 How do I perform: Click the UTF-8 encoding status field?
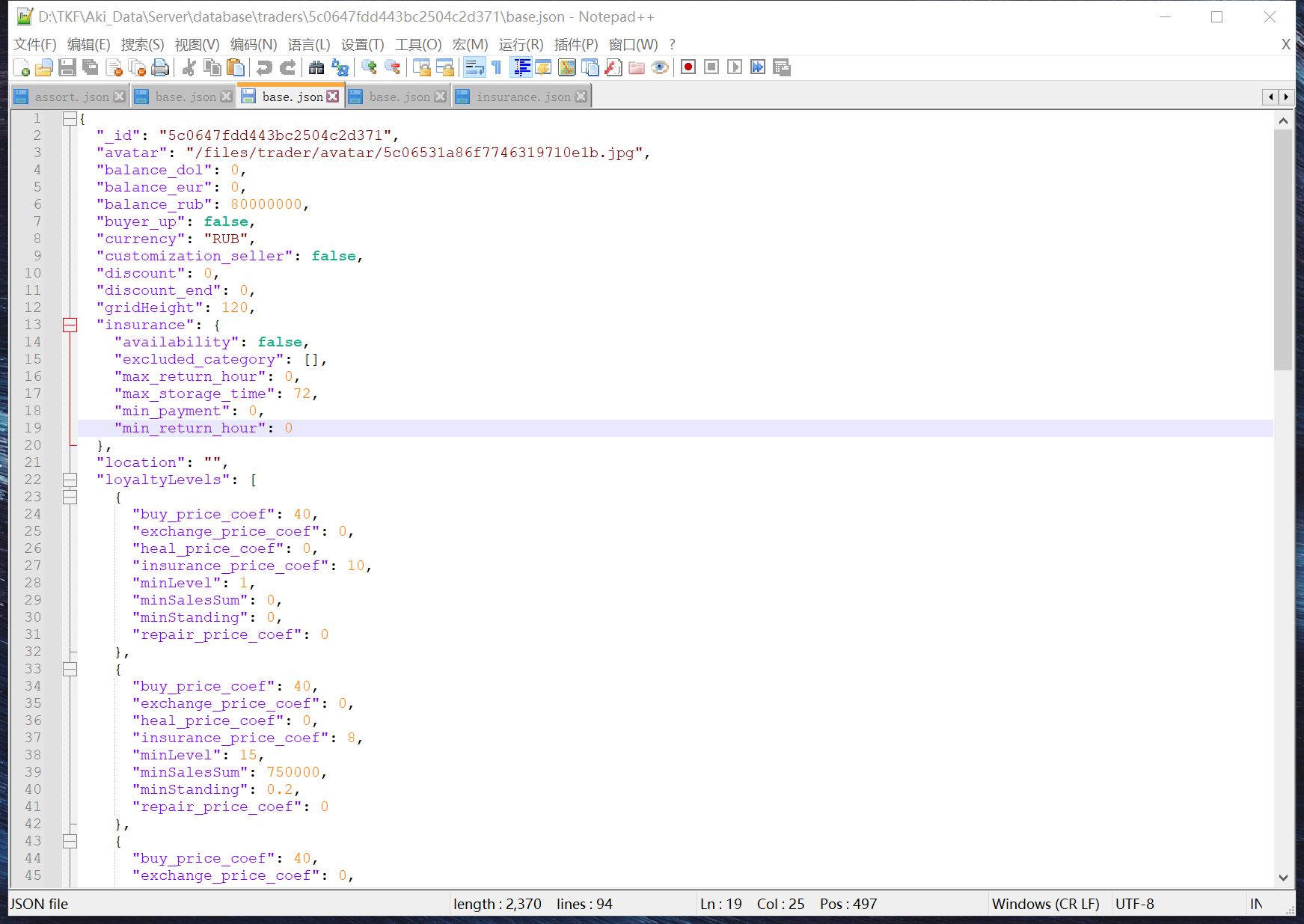pos(1134,904)
